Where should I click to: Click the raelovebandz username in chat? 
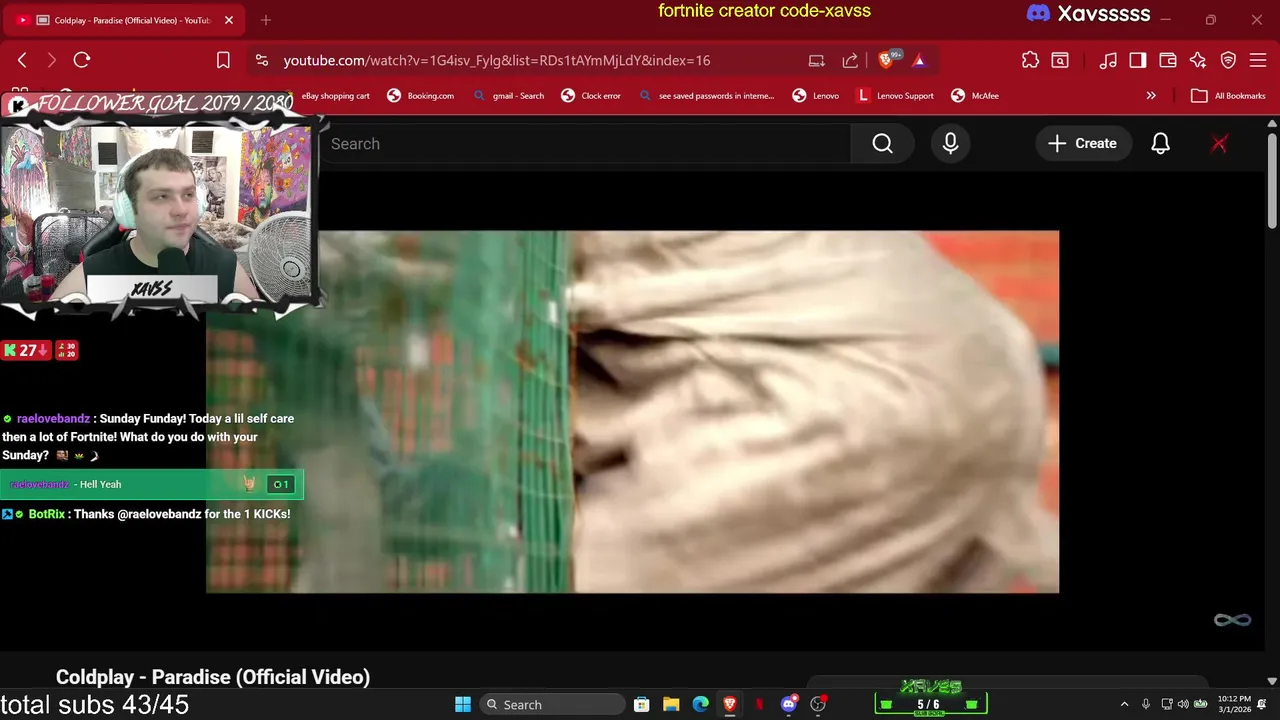[x=53, y=419]
